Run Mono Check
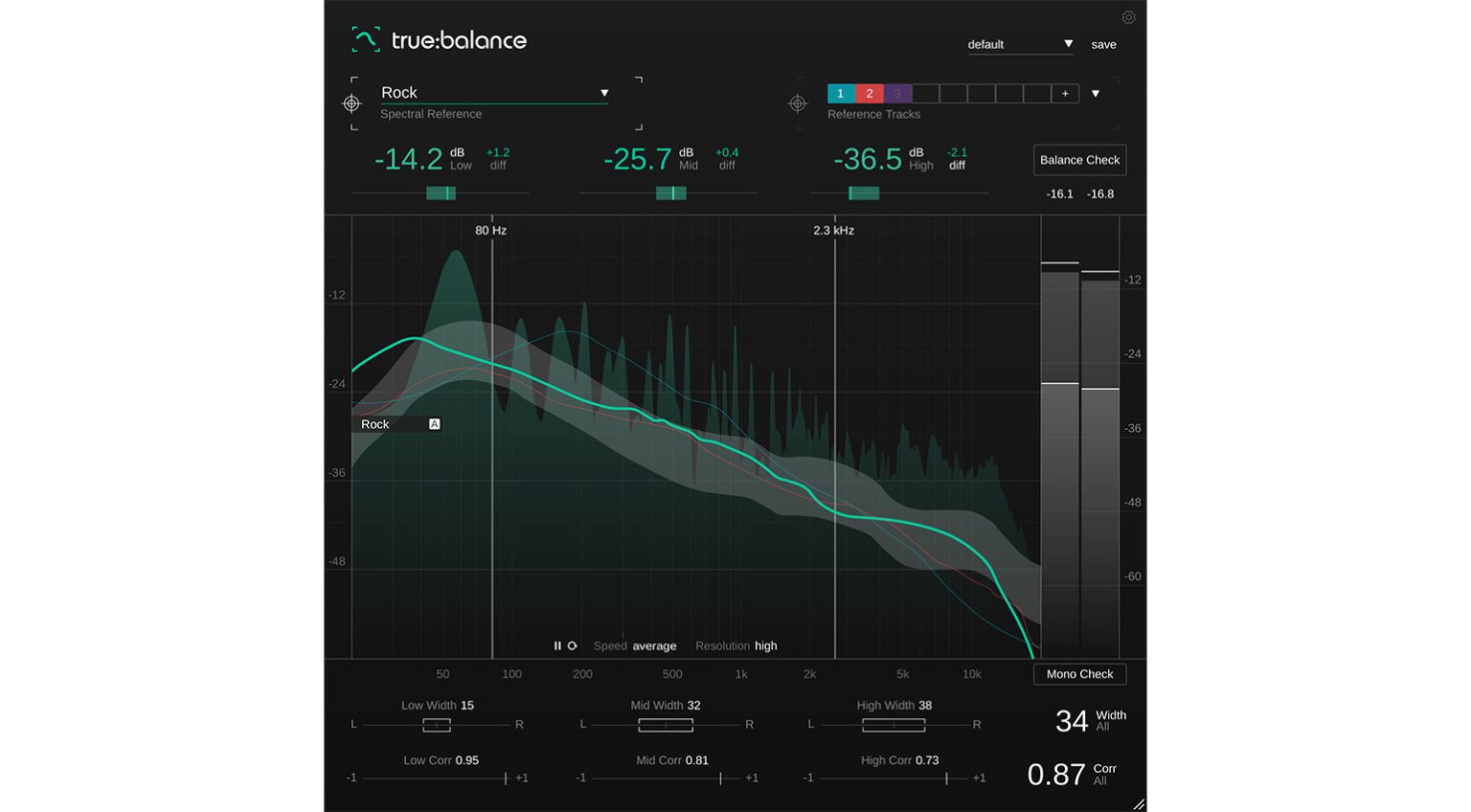Viewport: 1471px width, 812px height. click(x=1079, y=674)
